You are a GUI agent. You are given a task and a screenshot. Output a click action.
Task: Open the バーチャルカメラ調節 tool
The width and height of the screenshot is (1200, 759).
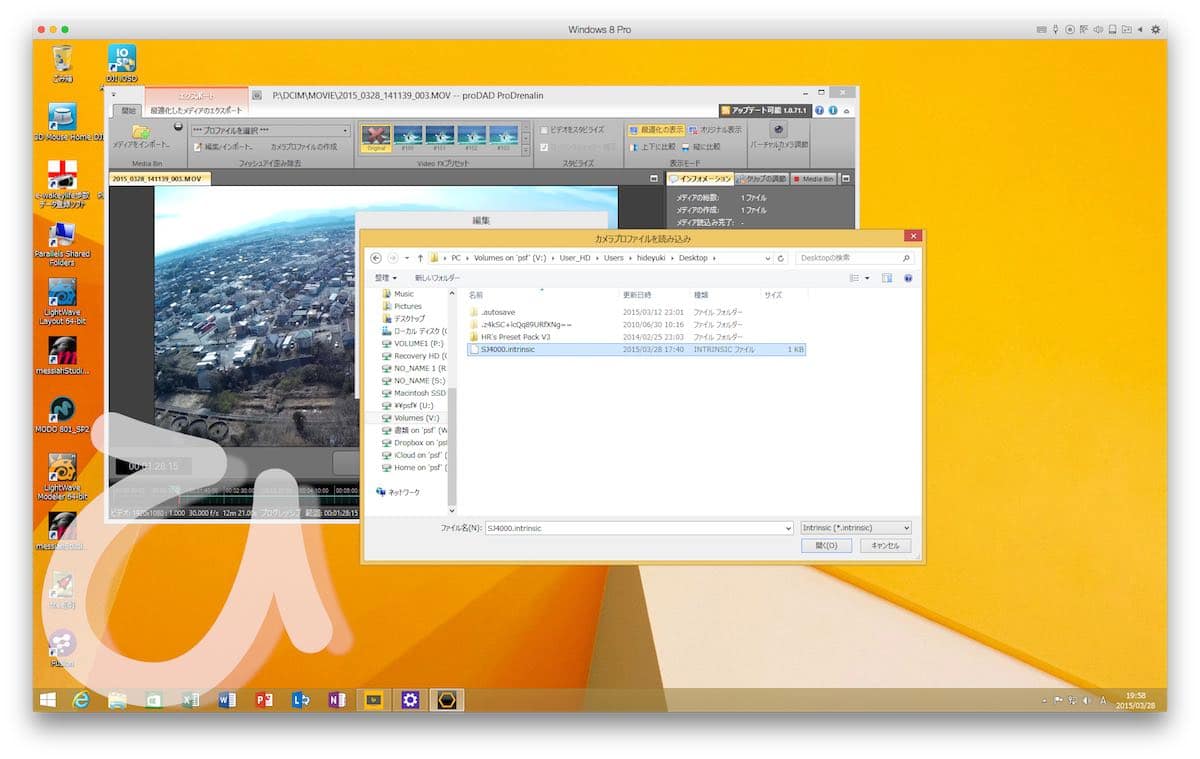click(x=779, y=131)
